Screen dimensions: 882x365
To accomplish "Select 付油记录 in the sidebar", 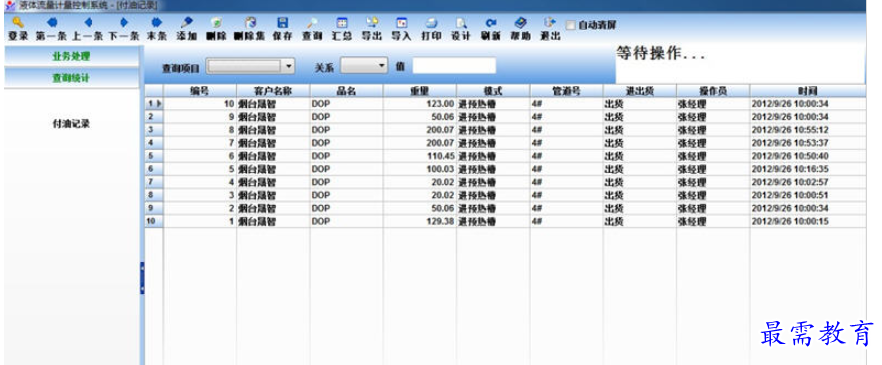I will point(71,124).
